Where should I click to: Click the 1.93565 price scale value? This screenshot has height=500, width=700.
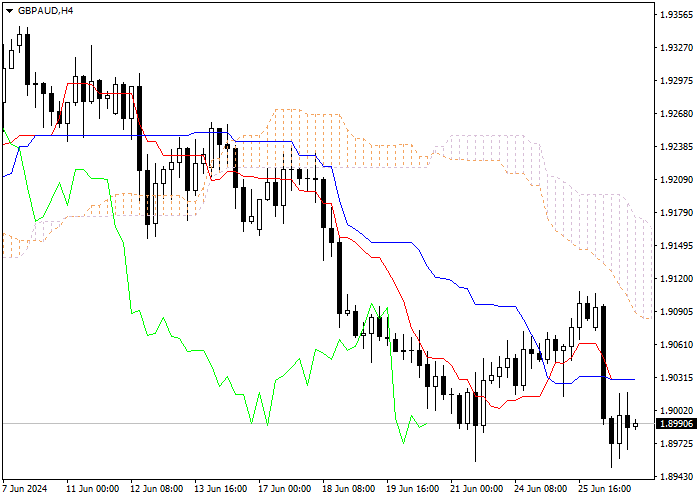(x=677, y=15)
